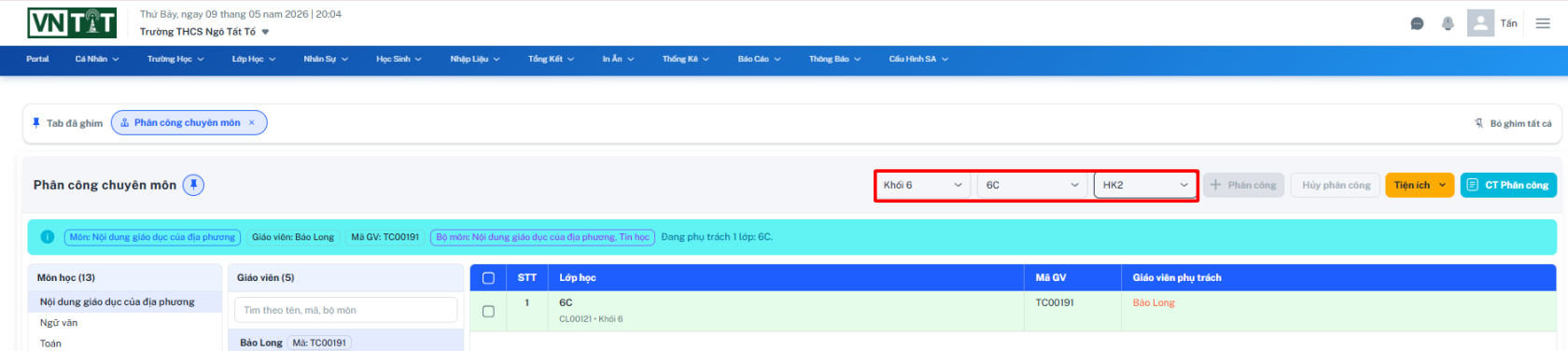This screenshot has height=351, width=1568.
Task: Go to Portal in the navigation bar
Action: pos(37,59)
